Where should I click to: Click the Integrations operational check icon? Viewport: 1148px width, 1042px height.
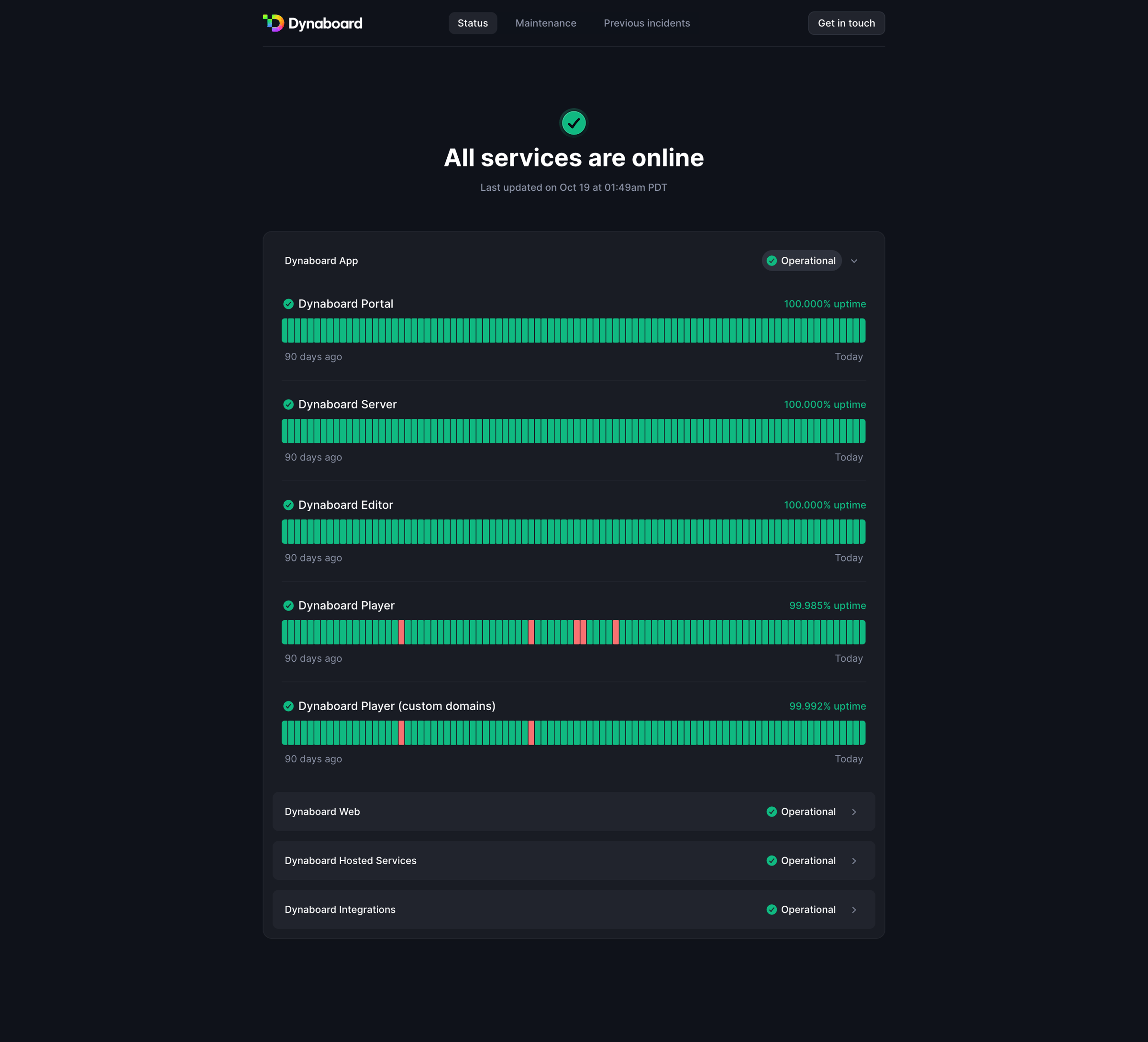(772, 910)
